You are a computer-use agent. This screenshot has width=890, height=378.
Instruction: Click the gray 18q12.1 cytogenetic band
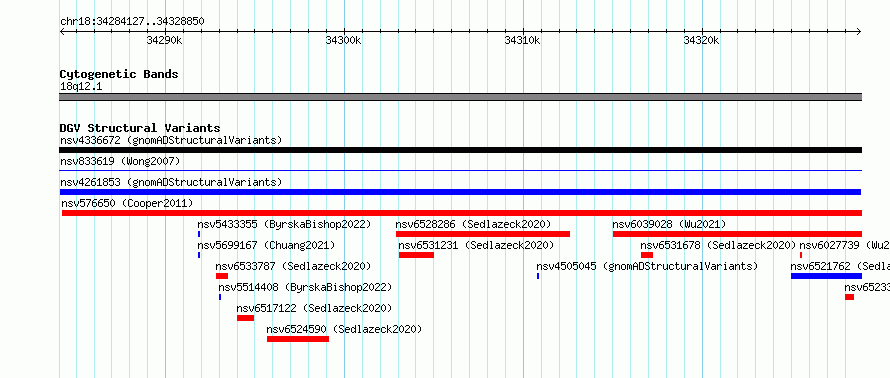[x=460, y=97]
